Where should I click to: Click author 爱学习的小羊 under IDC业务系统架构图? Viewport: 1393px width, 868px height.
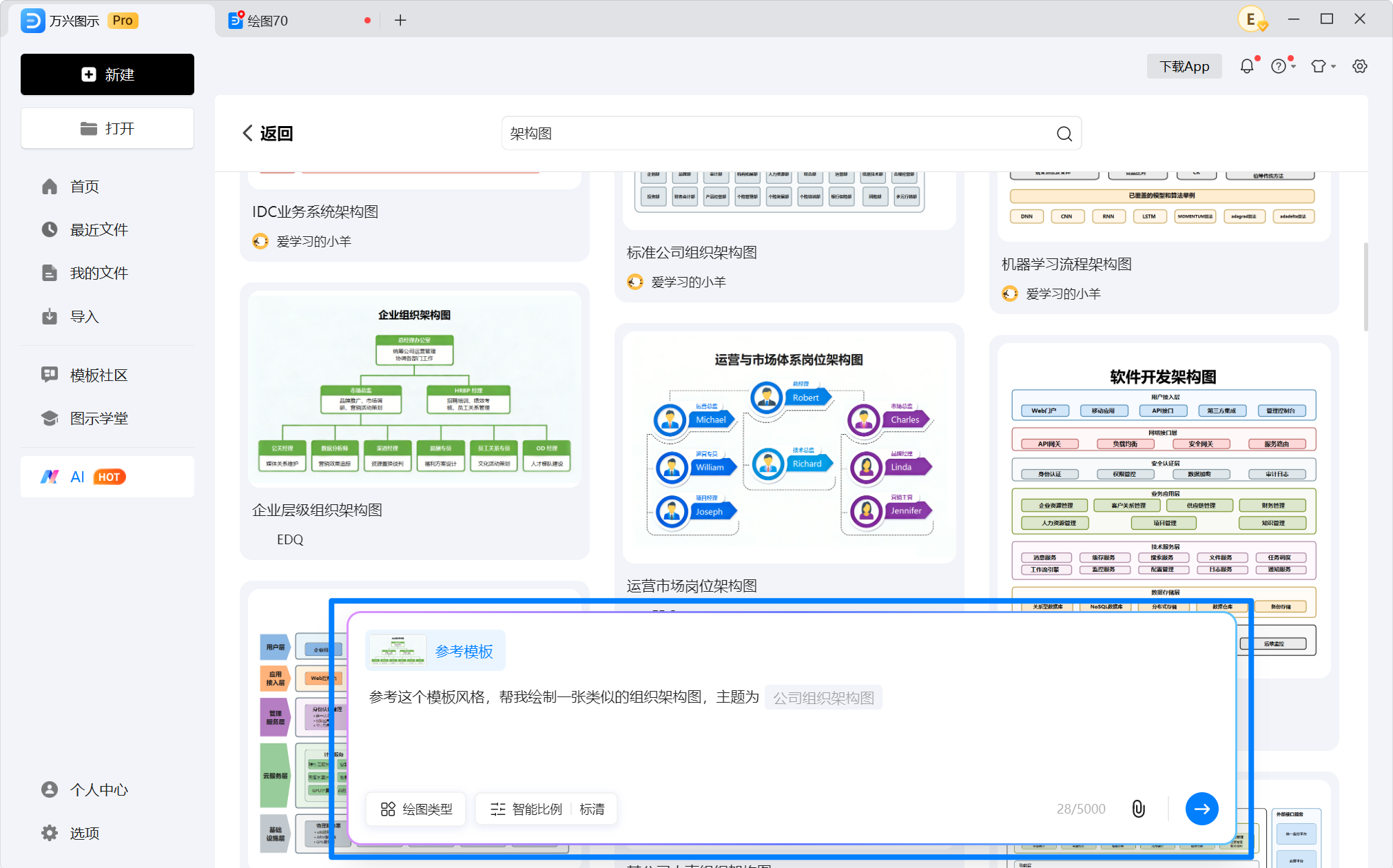click(313, 241)
